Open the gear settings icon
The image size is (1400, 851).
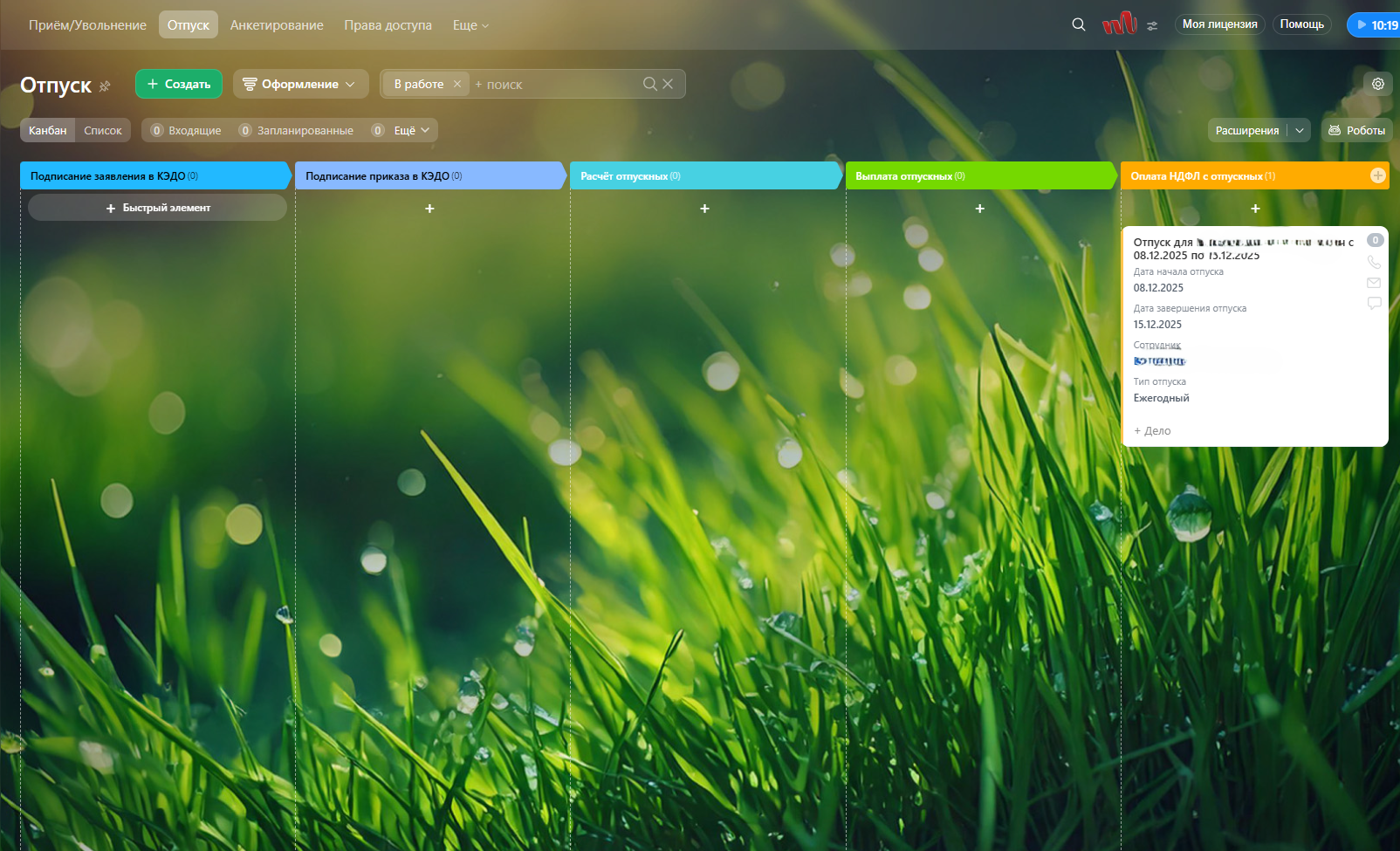pyautogui.click(x=1377, y=84)
